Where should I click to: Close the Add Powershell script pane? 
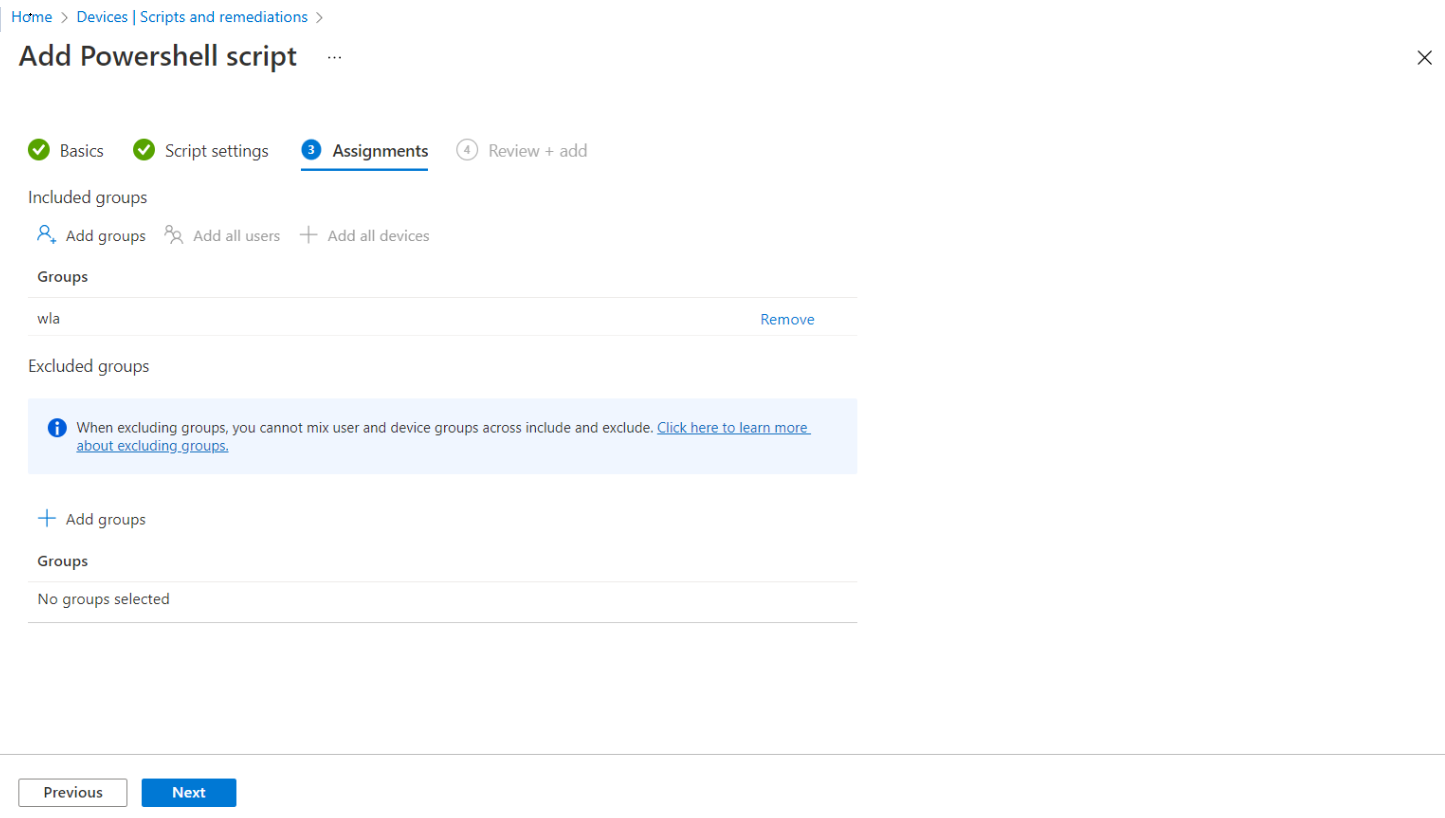pyautogui.click(x=1424, y=58)
